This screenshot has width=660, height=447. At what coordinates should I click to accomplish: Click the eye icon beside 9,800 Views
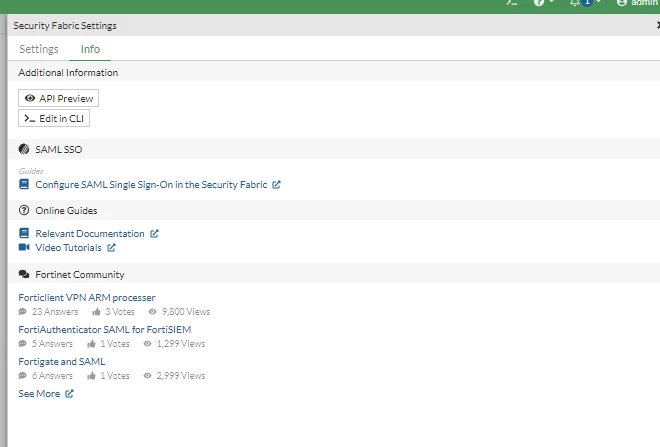(x=152, y=311)
